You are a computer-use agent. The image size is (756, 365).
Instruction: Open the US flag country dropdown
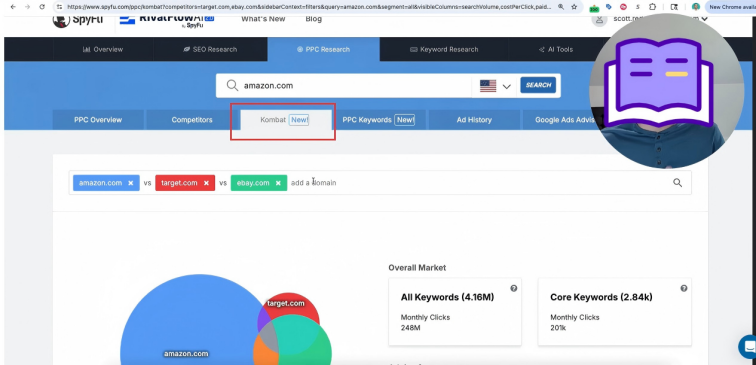[495, 86]
